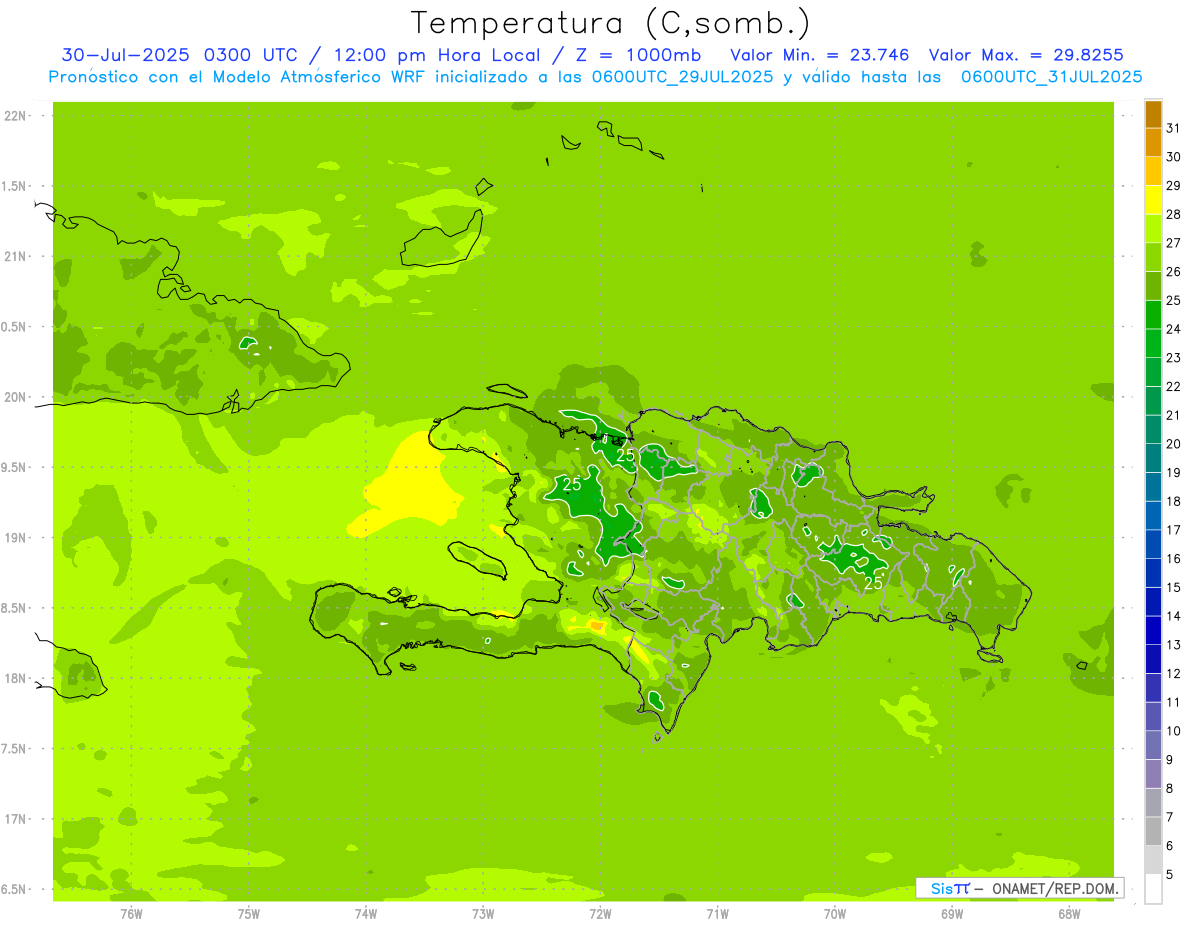
Task: Pick the purple legend band between 9 and 10
Action: (1153, 745)
